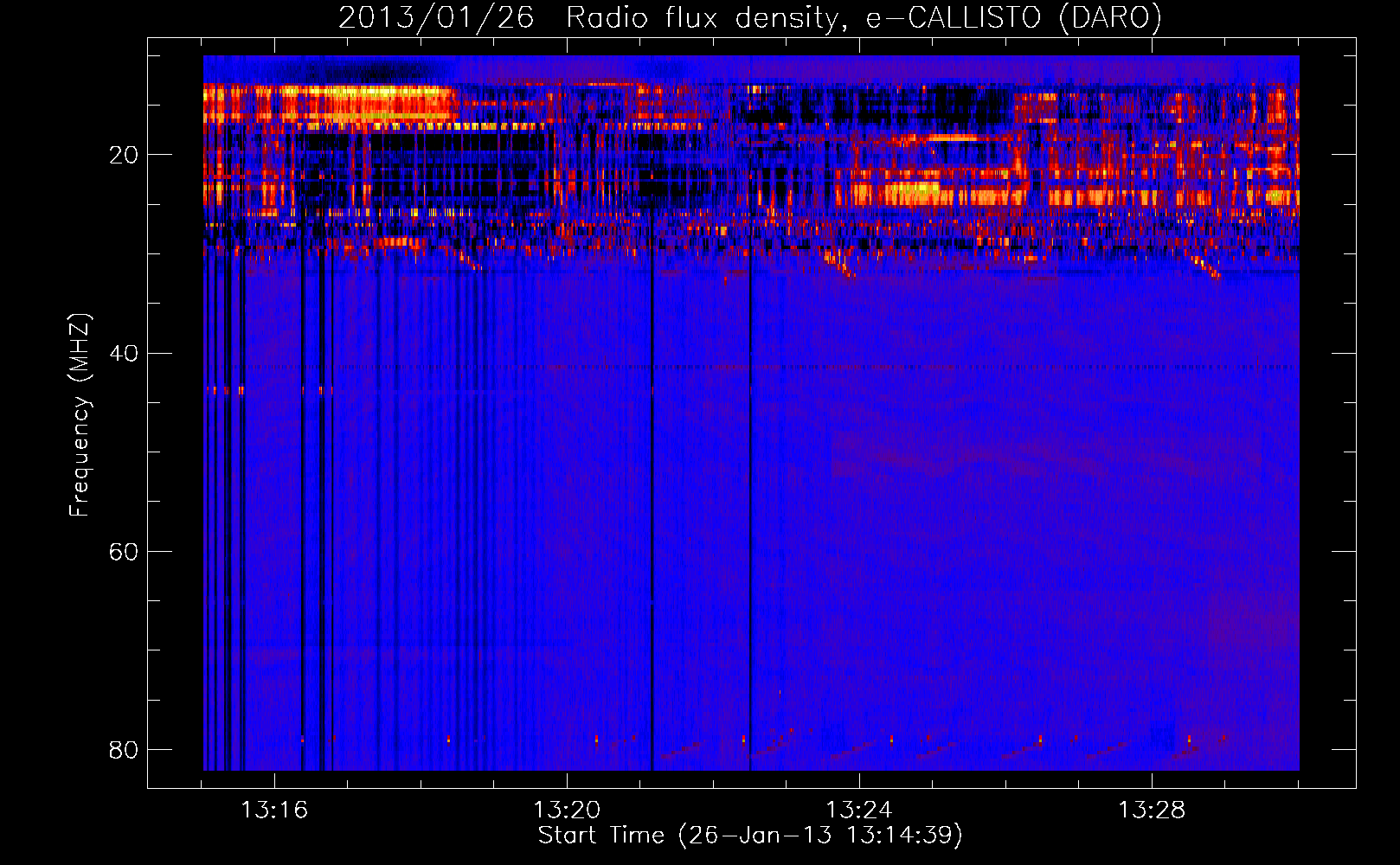
Task: Click the plot title "2013/01/26 Radio flux density, e-CALLISTO (DARO)"
Action: tap(749, 18)
